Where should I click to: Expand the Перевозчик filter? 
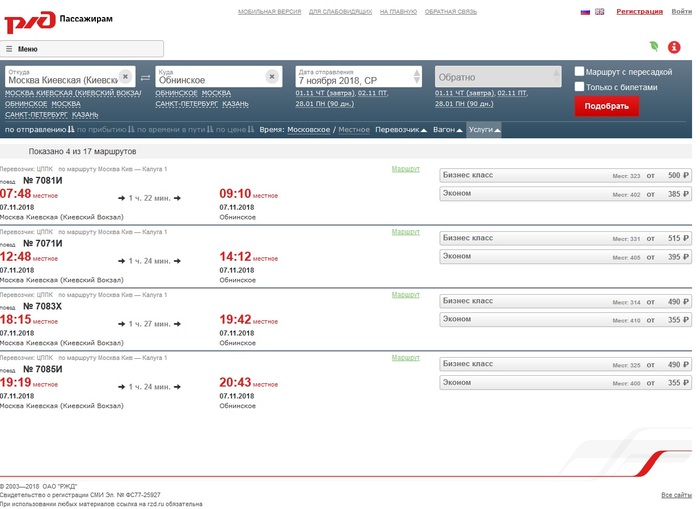point(400,130)
